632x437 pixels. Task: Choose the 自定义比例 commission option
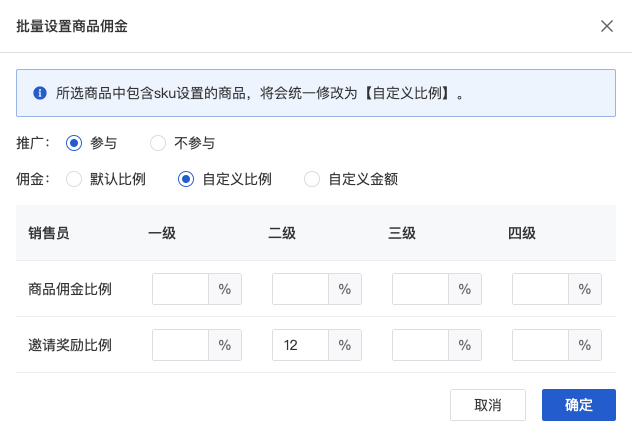[x=185, y=180]
